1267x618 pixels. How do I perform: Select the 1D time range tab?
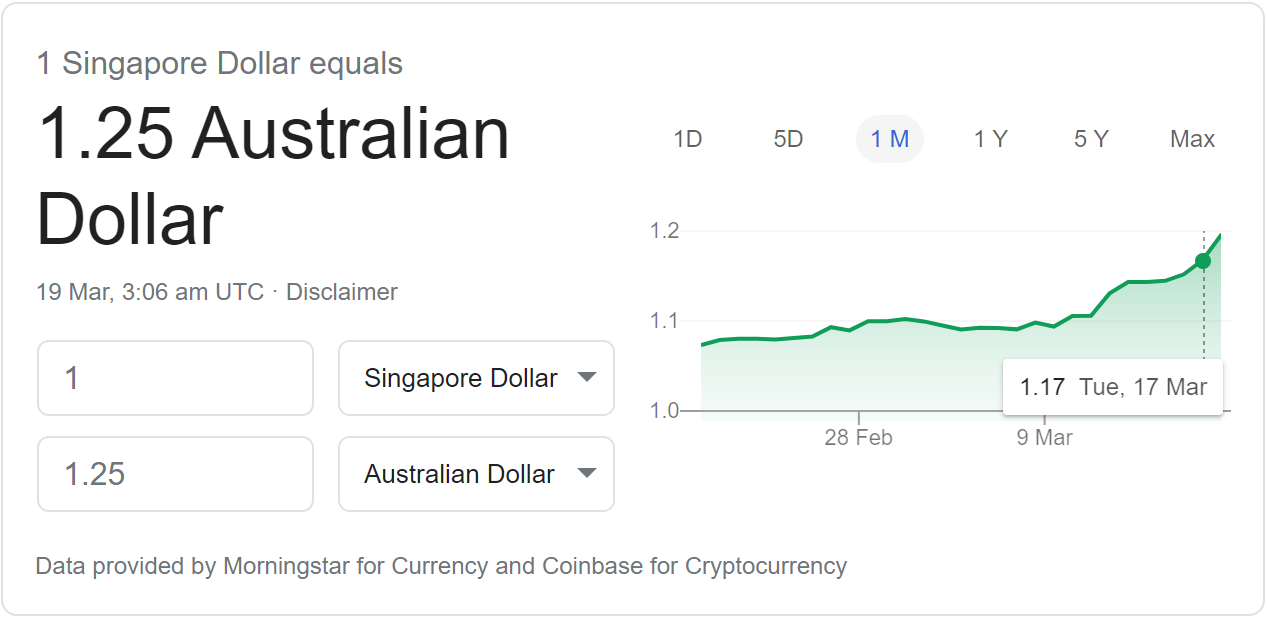pyautogui.click(x=688, y=139)
